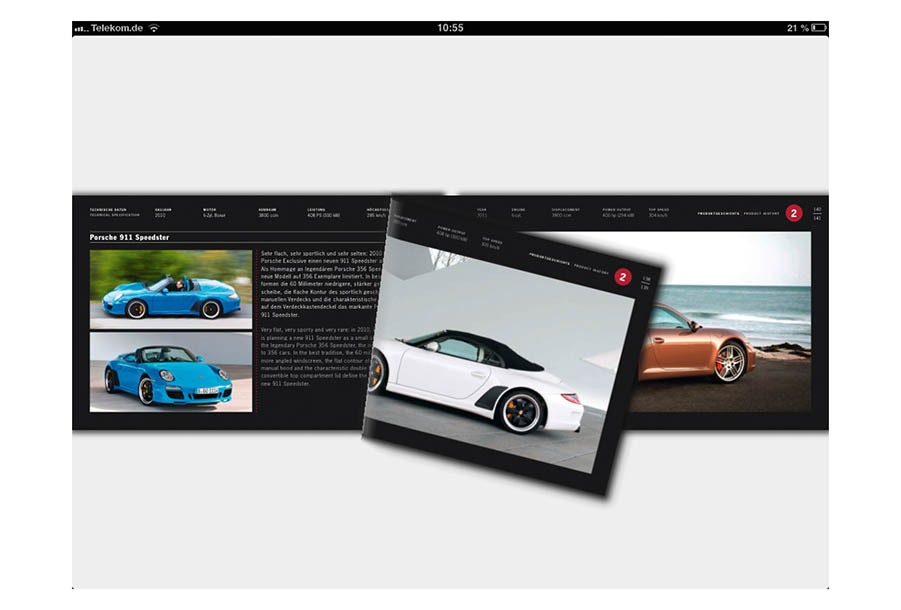Tap the Year specification on the right page

coord(482,213)
